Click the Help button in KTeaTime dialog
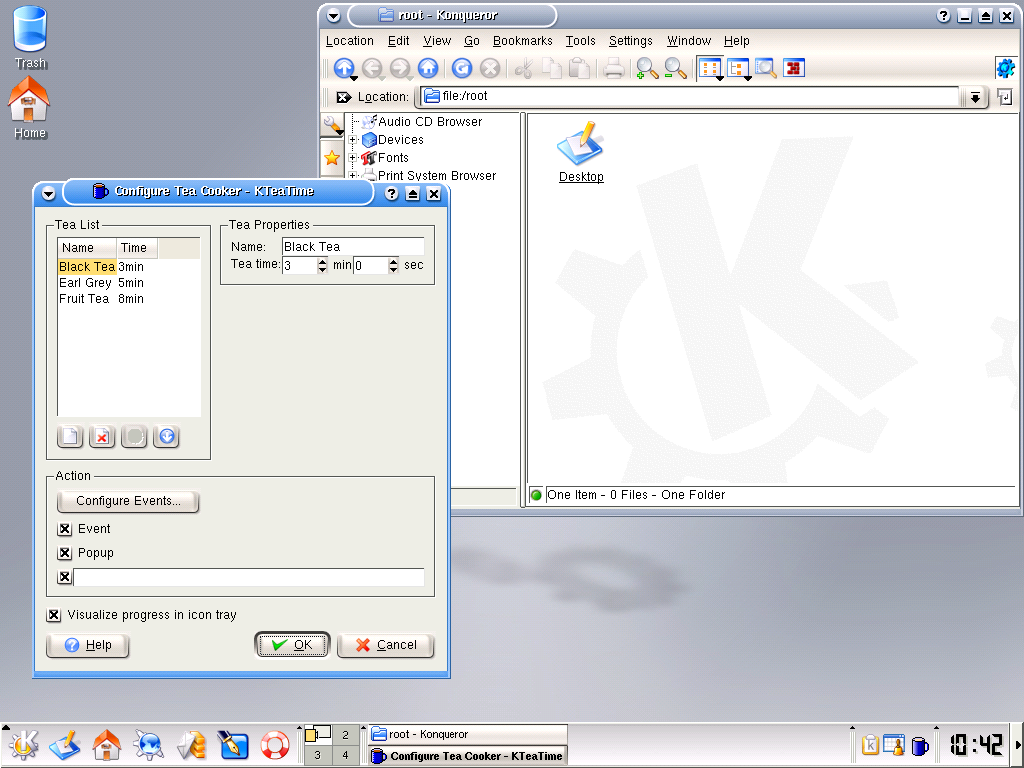This screenshot has height=768, width=1024. pos(88,645)
